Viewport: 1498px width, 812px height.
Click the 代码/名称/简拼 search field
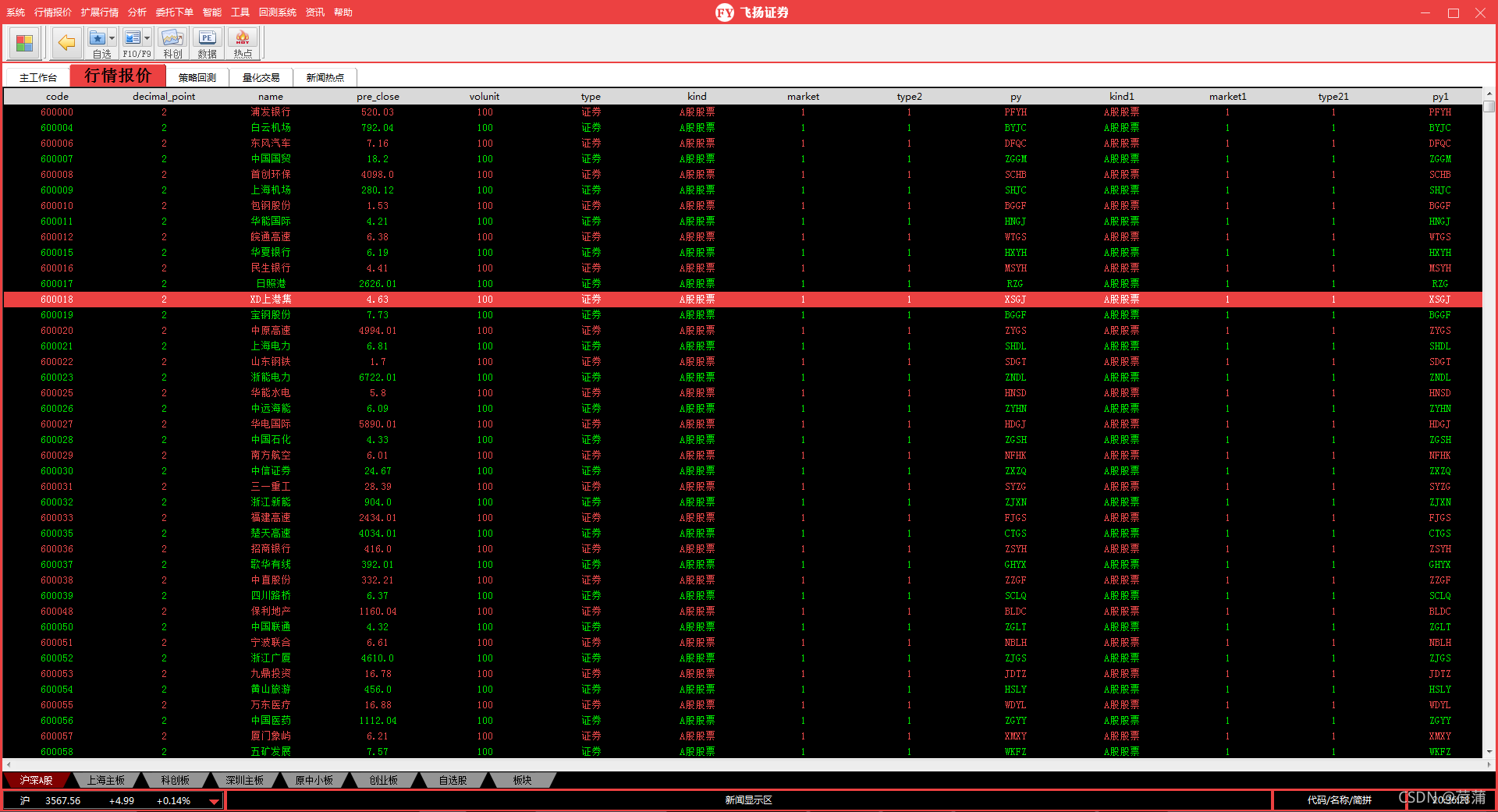click(x=1339, y=800)
